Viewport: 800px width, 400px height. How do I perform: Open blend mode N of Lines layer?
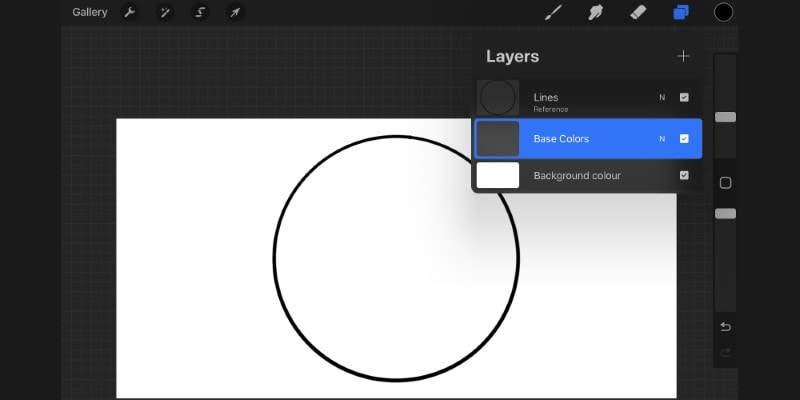point(662,97)
